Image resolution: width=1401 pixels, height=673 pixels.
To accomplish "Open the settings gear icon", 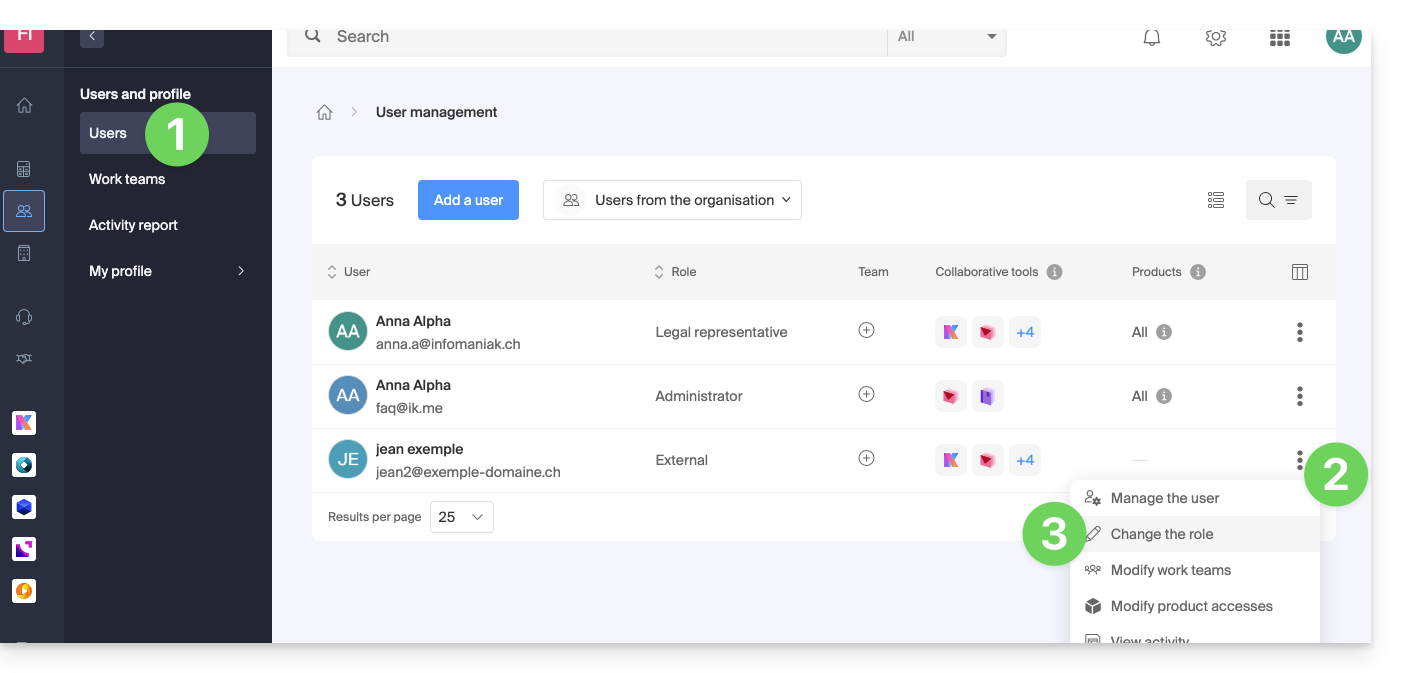I will pyautogui.click(x=1216, y=37).
